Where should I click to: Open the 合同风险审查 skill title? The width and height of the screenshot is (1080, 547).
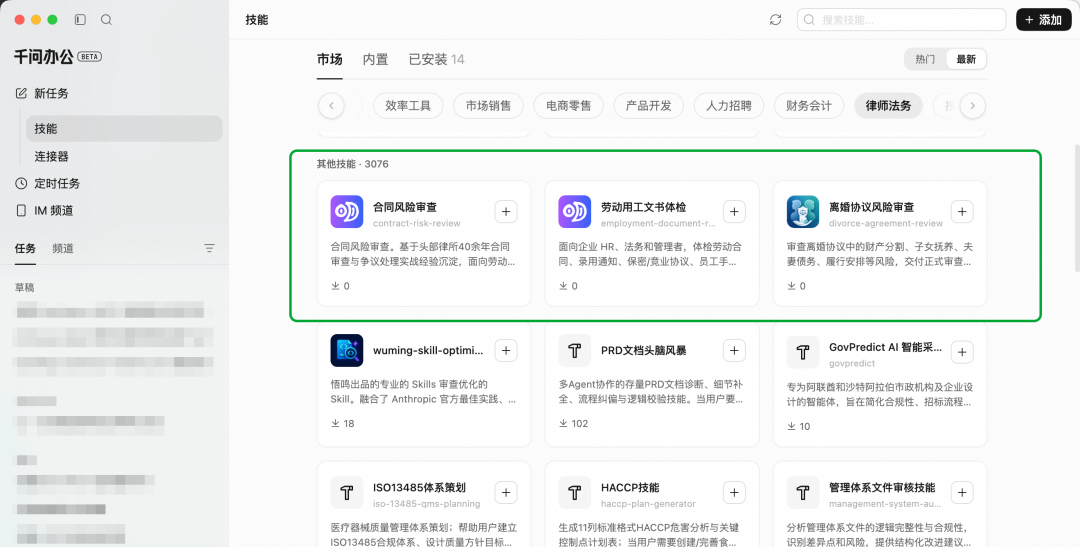tap(405, 207)
